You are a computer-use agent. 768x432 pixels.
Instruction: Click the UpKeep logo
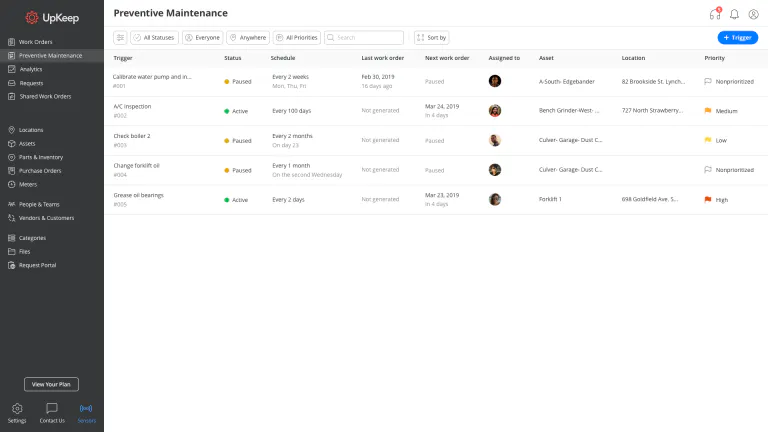52,18
